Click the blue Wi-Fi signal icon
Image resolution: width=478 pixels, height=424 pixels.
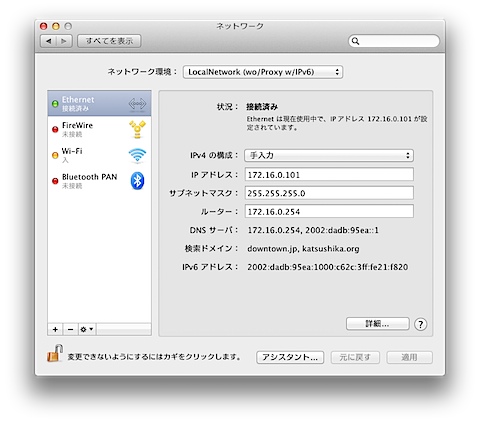tap(137, 155)
